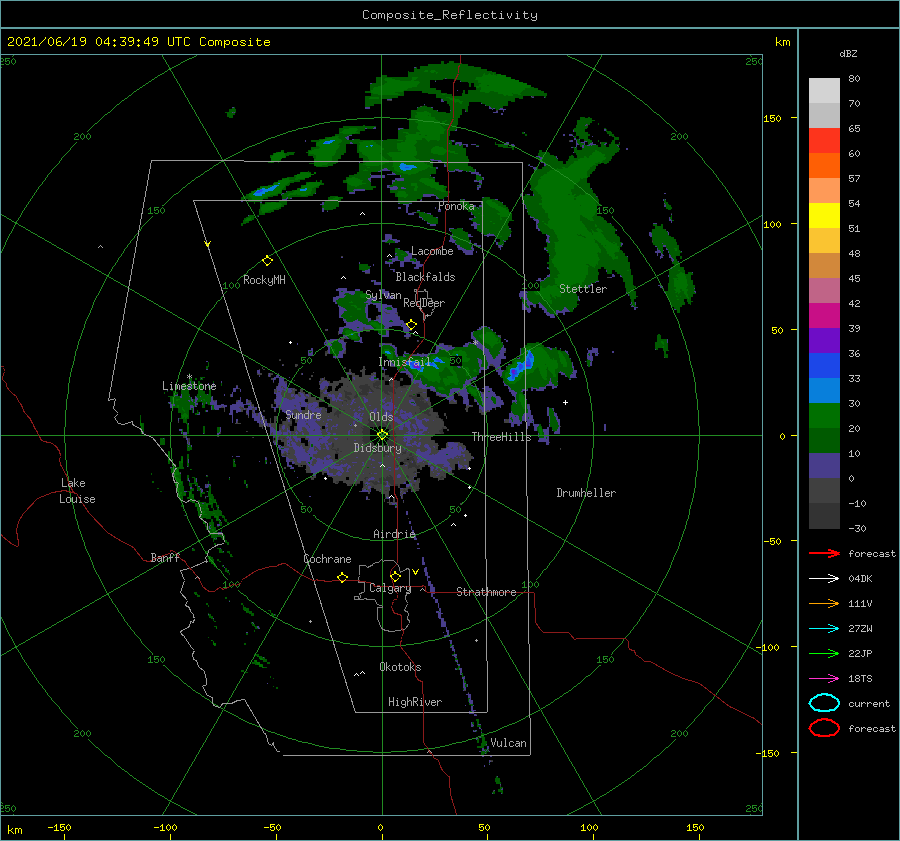Click the cyan current ellipse icon
The height and width of the screenshot is (841, 900).
coord(824,703)
